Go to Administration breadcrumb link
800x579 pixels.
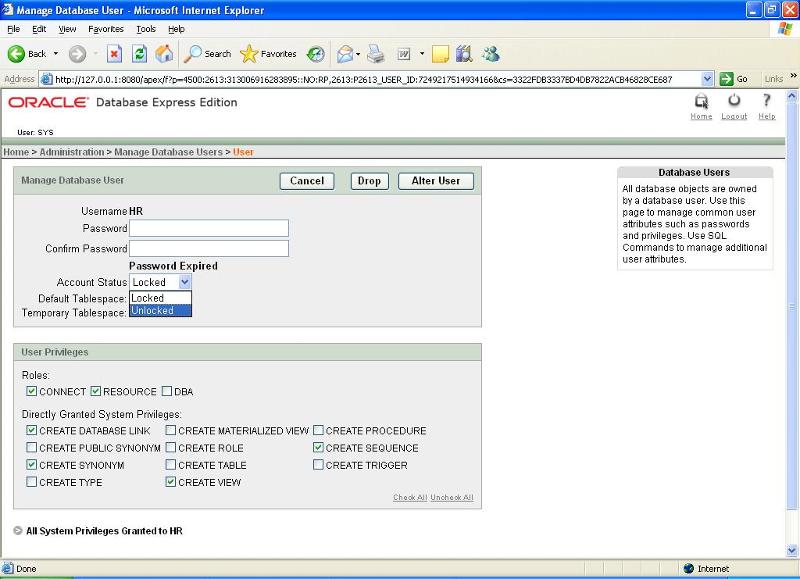pos(71,152)
